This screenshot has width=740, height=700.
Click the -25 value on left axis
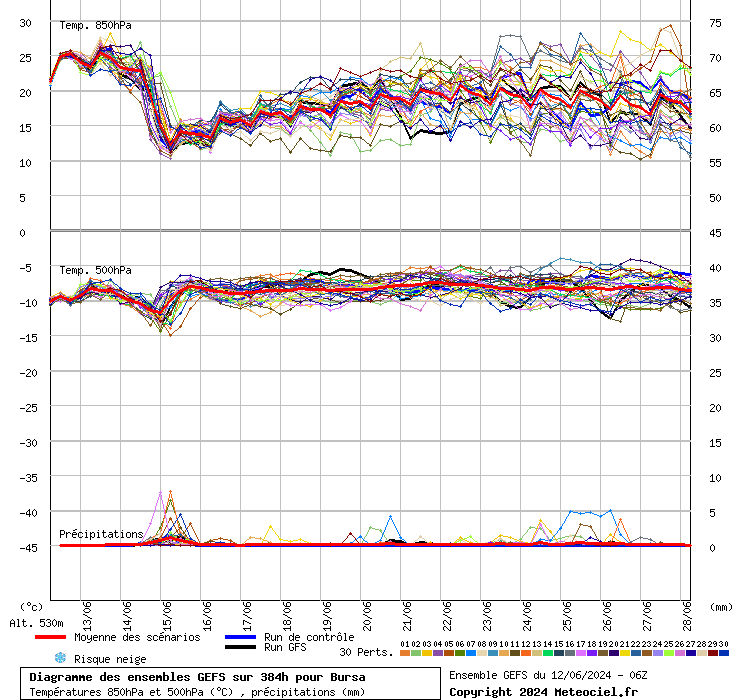pos(28,408)
